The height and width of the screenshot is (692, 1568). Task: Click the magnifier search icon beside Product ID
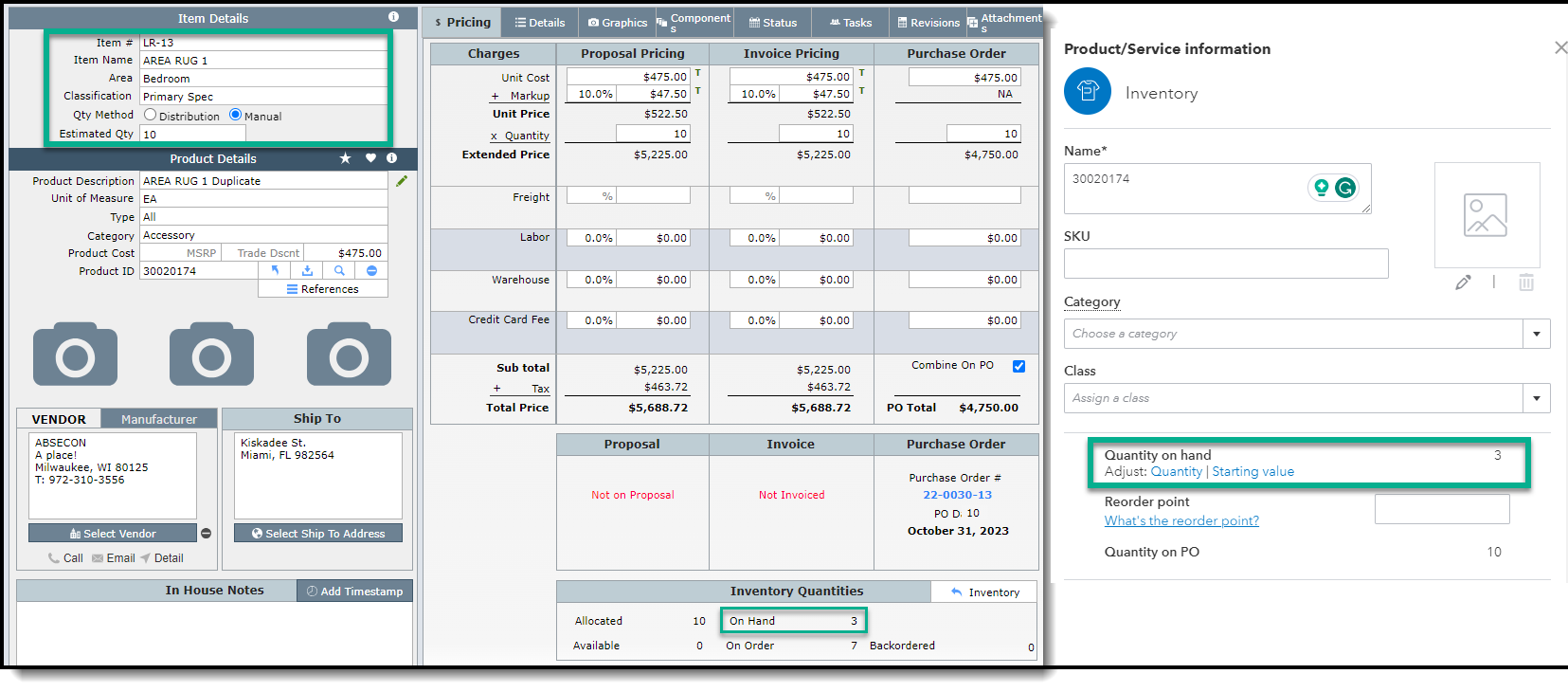coord(339,270)
